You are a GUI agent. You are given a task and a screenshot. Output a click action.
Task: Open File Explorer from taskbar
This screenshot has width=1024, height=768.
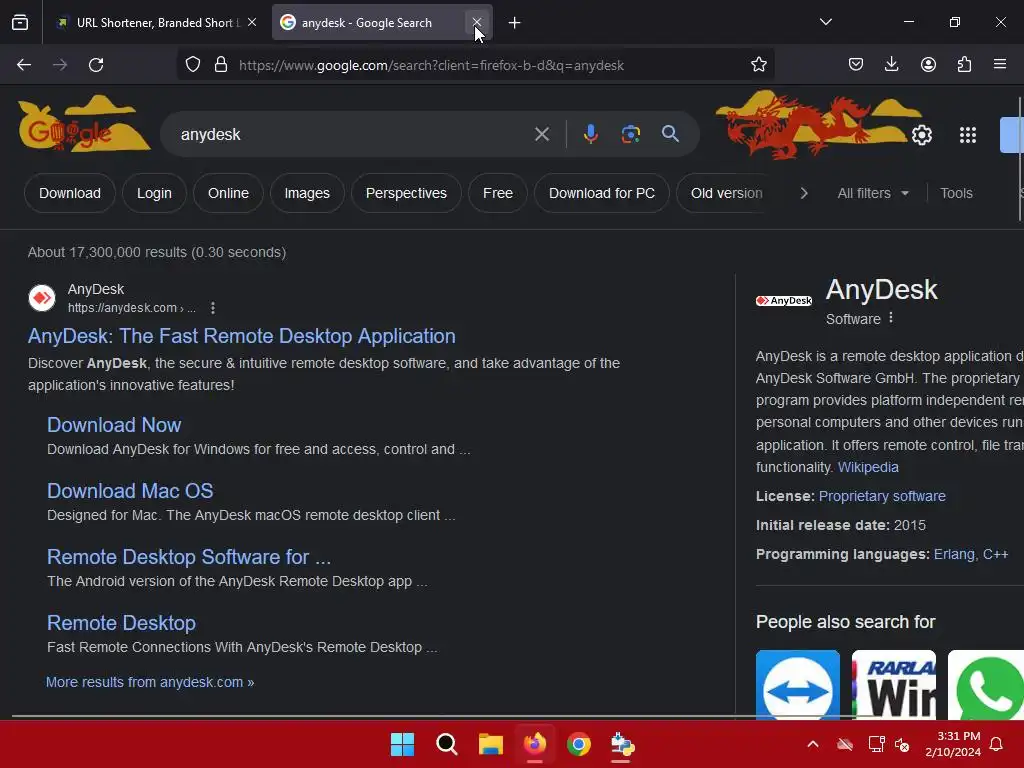[490, 744]
